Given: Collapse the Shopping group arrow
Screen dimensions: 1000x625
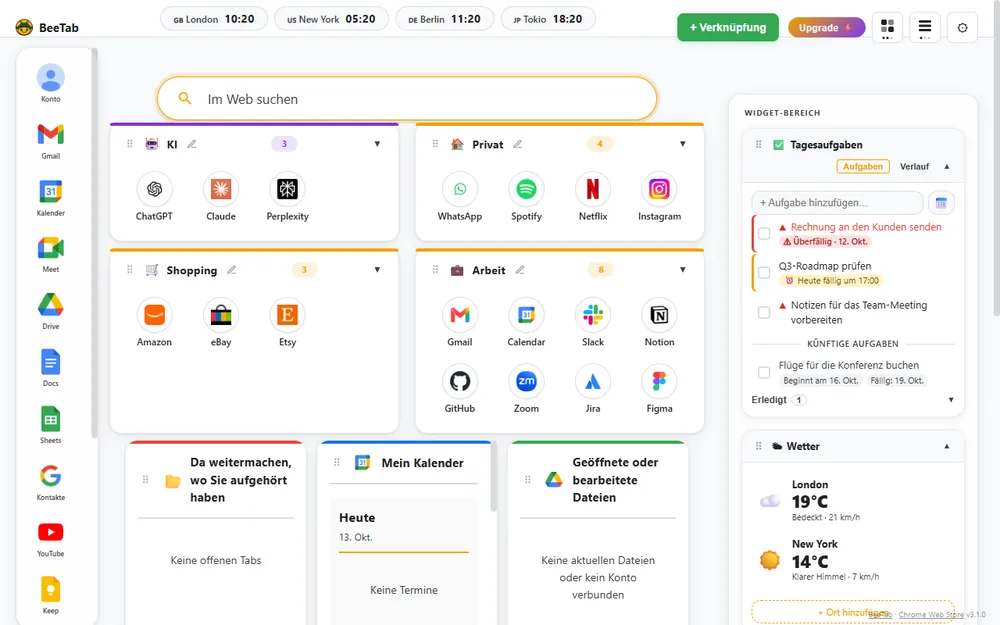Looking at the screenshot, I should [x=377, y=270].
